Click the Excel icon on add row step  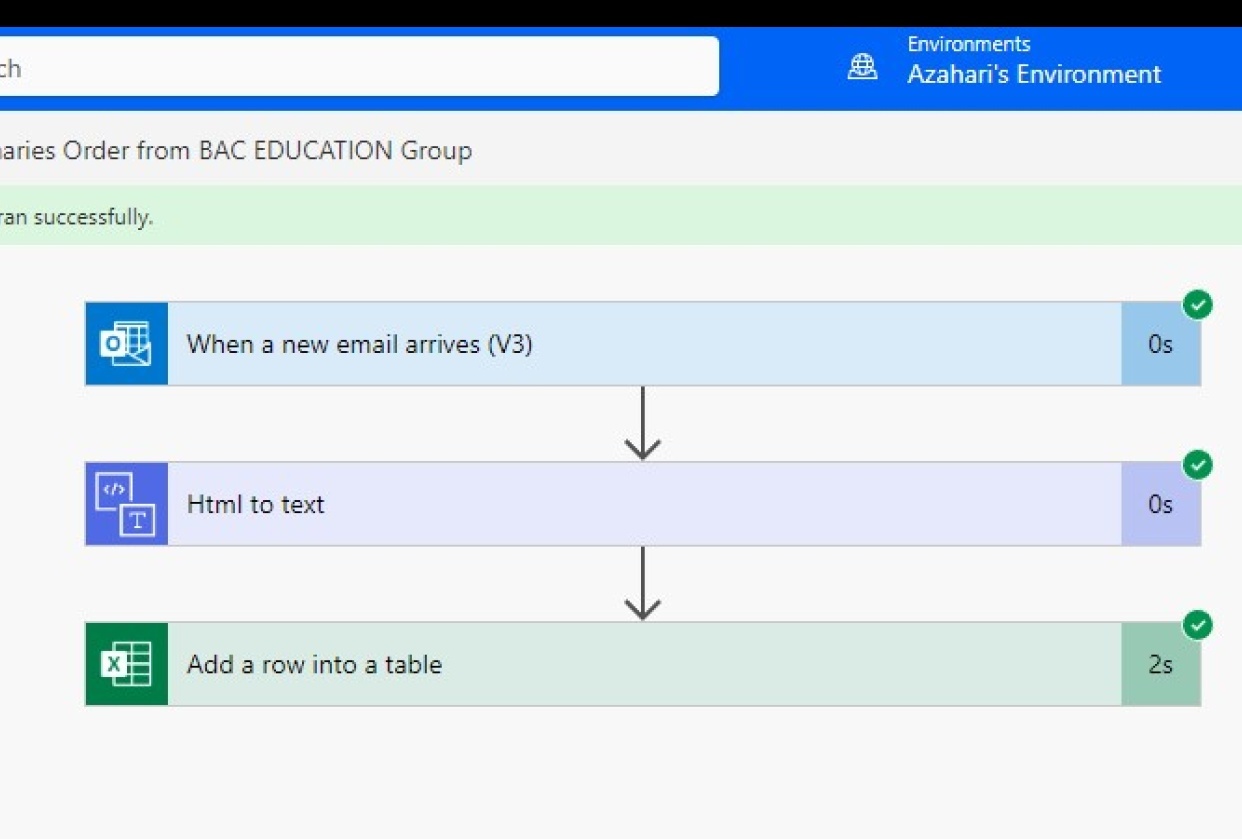click(x=126, y=664)
